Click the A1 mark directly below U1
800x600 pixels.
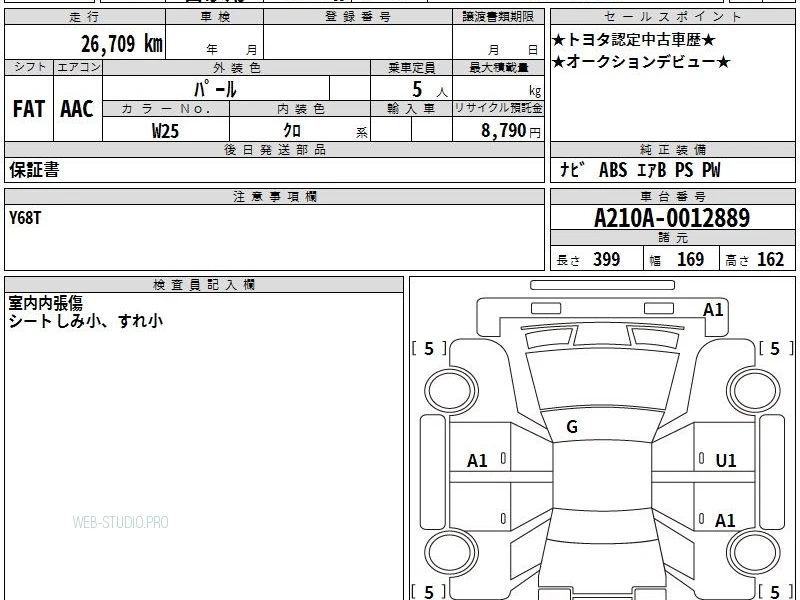(725, 521)
